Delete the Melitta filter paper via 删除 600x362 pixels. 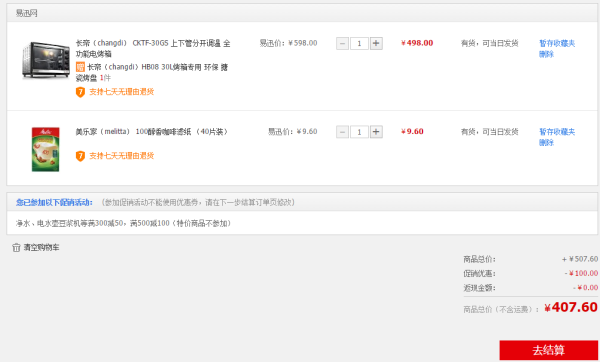546,143
